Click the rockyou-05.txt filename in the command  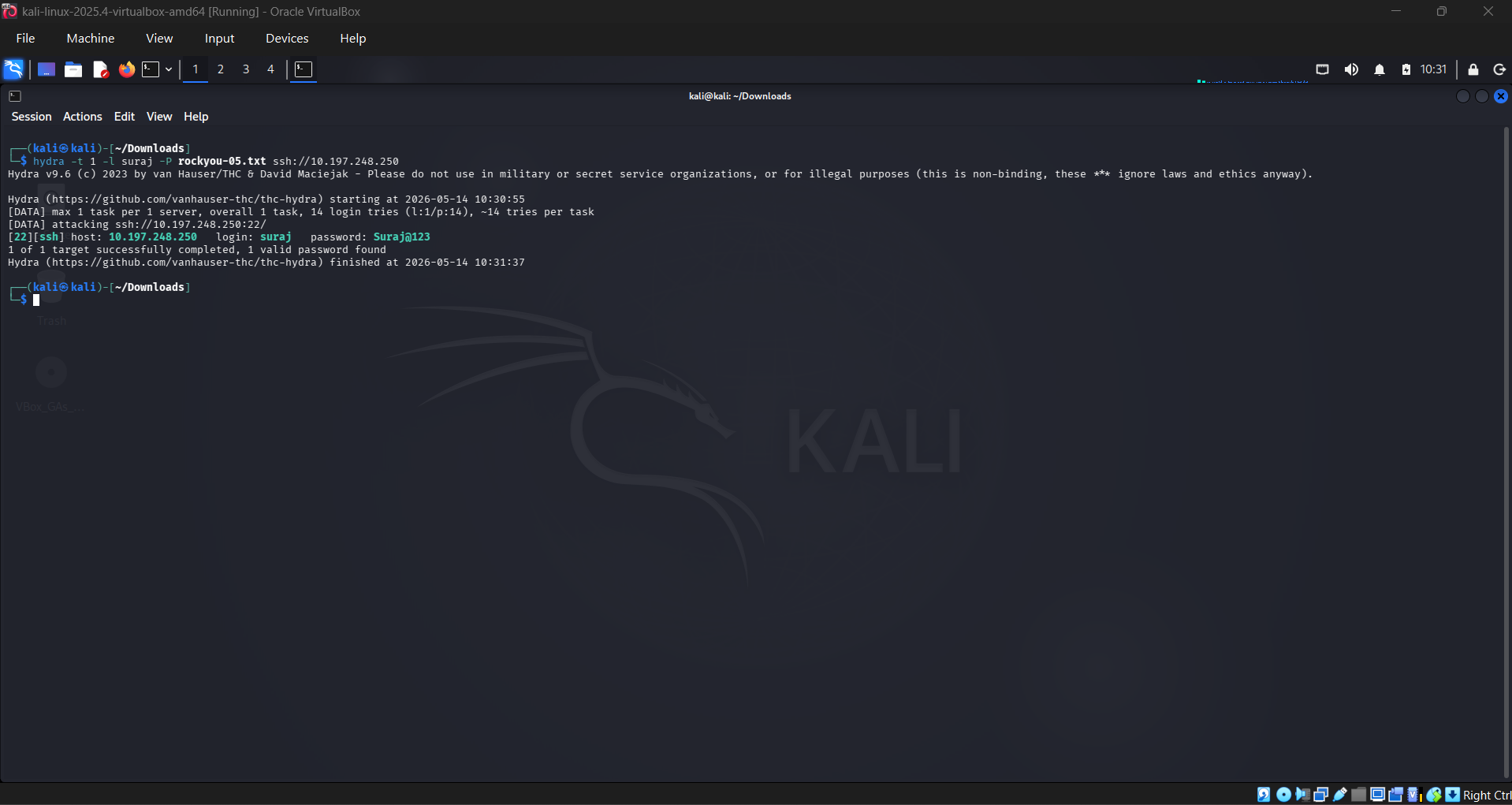222,162
